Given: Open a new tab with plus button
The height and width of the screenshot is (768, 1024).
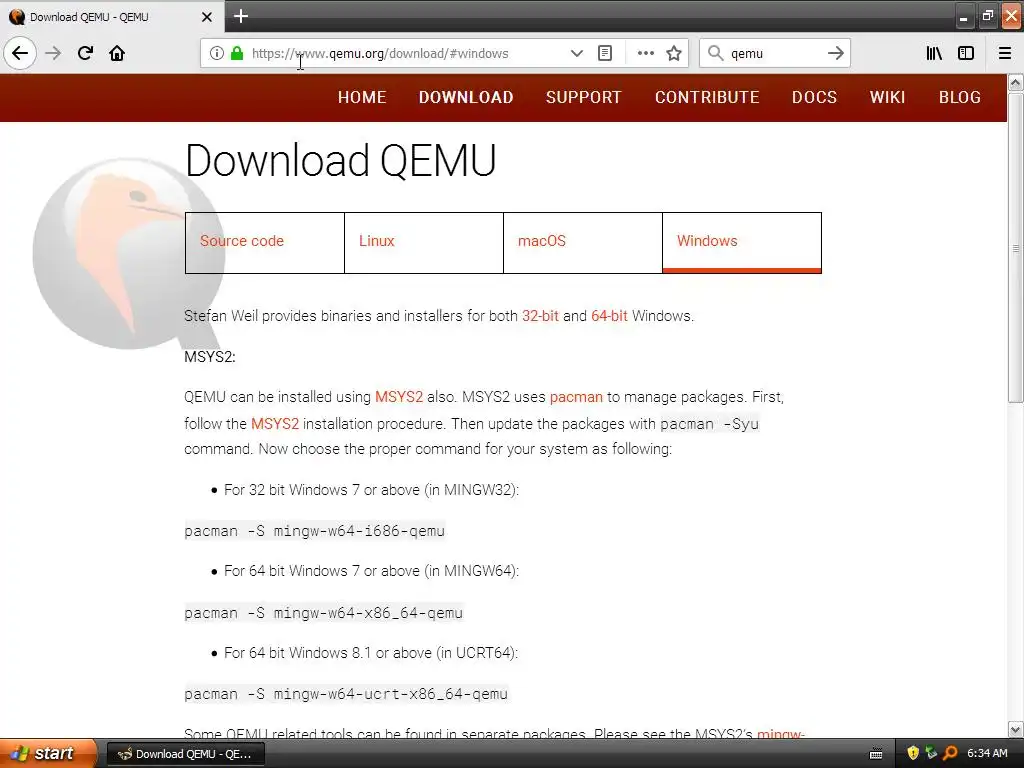Looking at the screenshot, I should click(x=241, y=16).
